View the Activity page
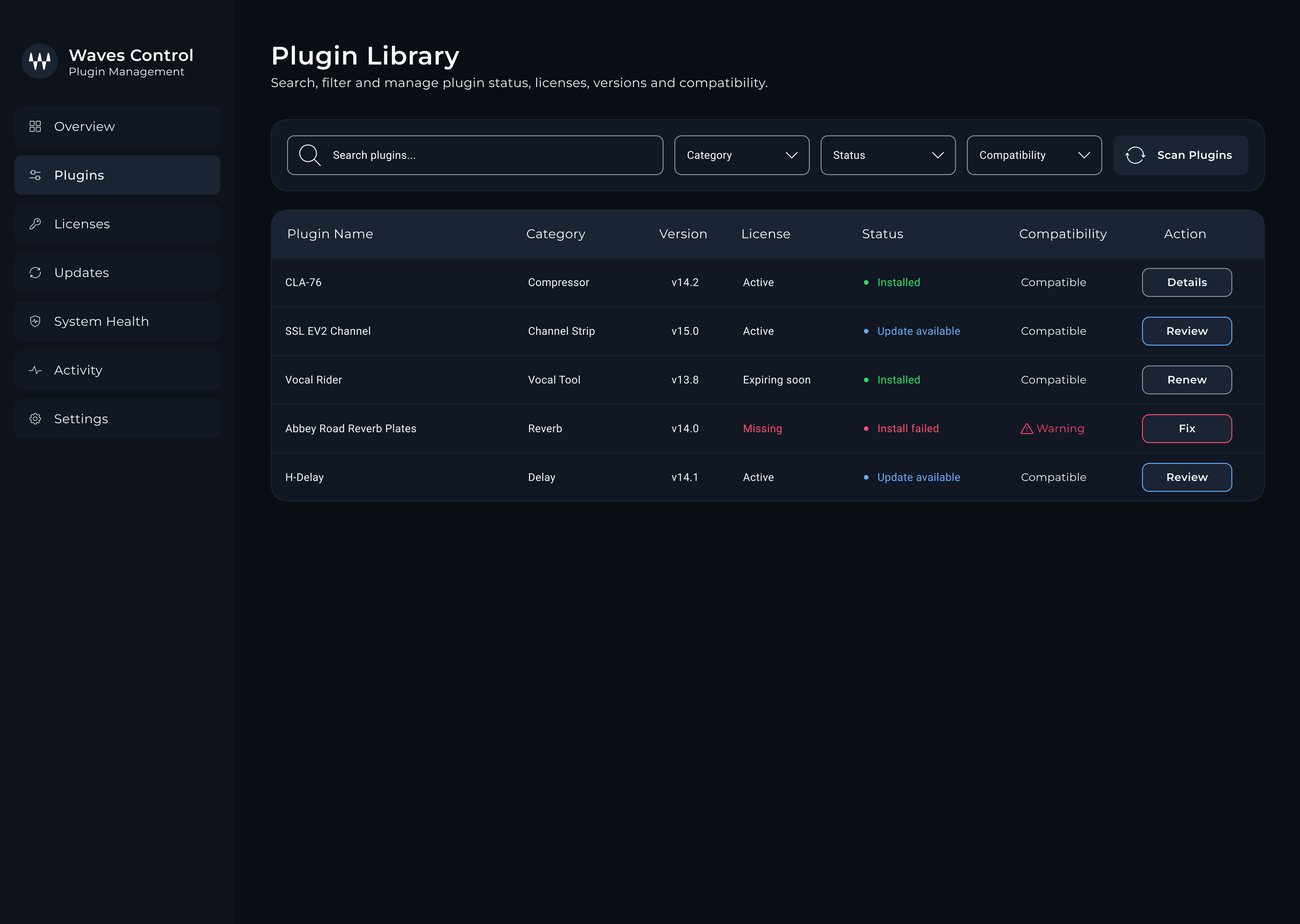The width and height of the screenshot is (1300, 924). pos(117,370)
